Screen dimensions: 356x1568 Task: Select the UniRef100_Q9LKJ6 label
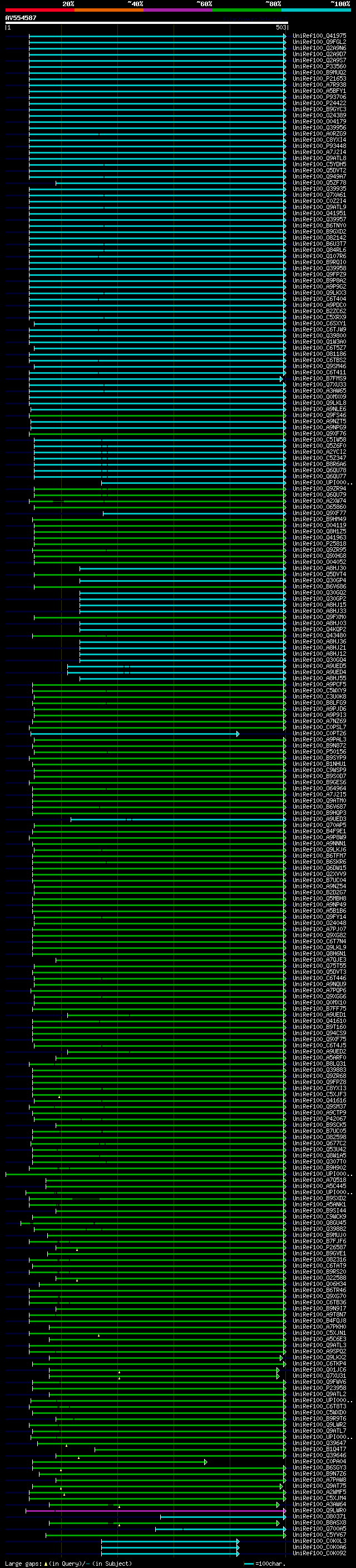[x=319, y=849]
